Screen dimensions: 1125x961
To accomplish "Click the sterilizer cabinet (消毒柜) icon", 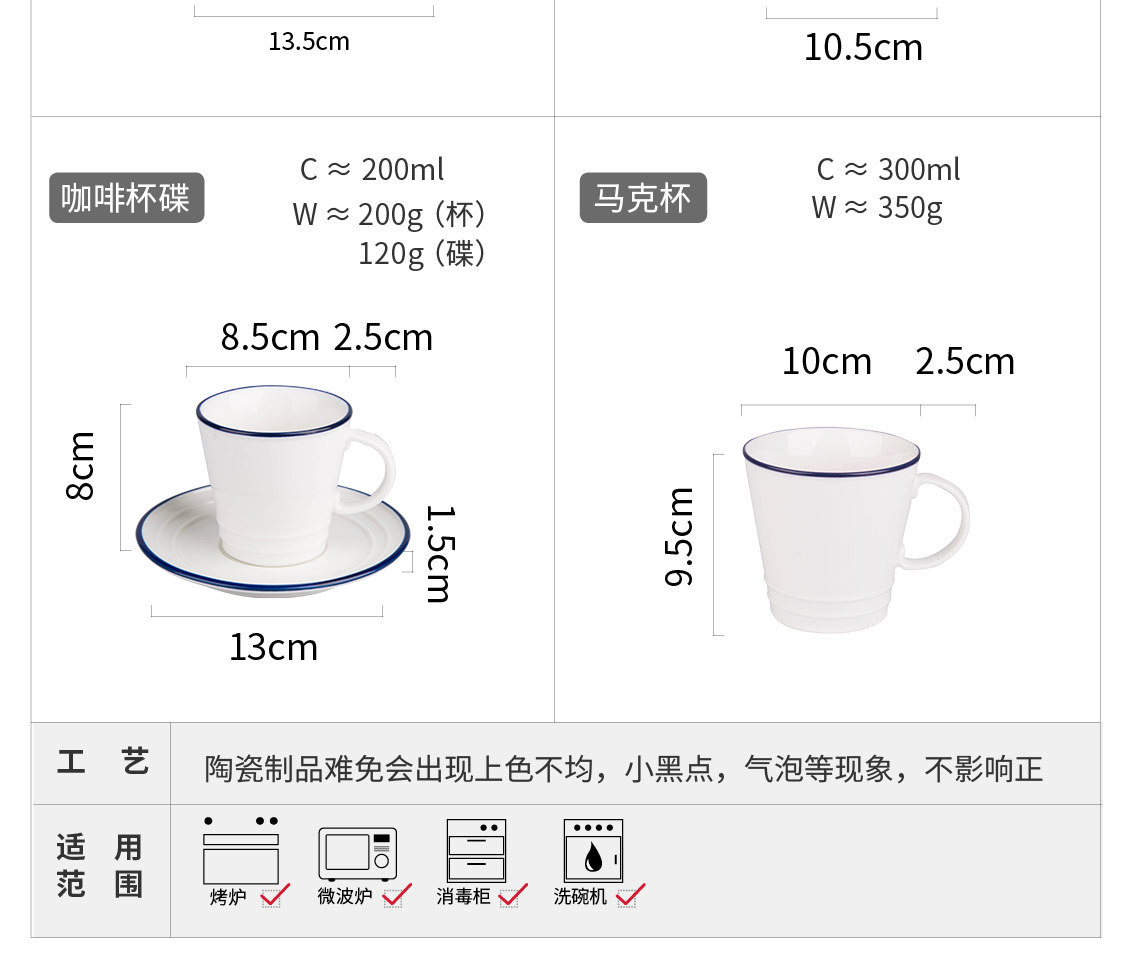I will tap(476, 850).
